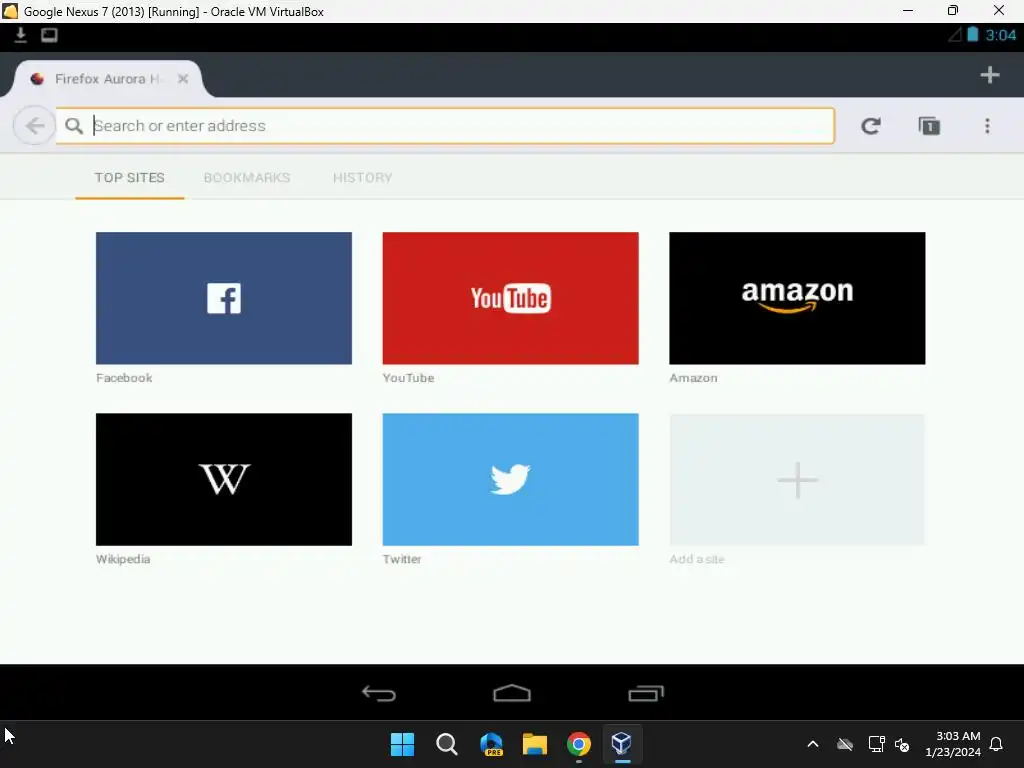
Task: Add a new tab with plus icon
Action: click(989, 74)
